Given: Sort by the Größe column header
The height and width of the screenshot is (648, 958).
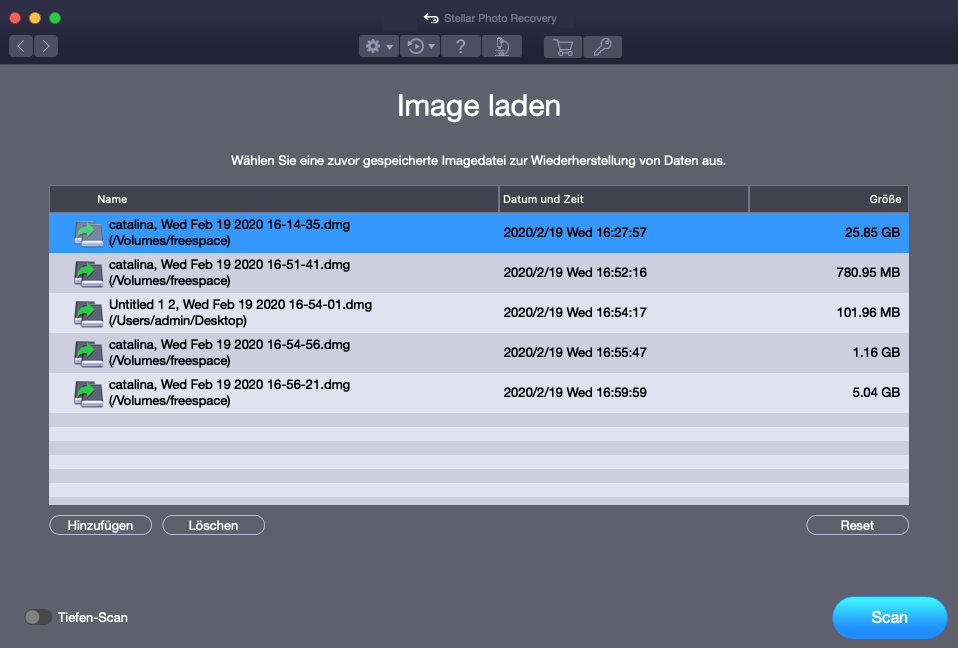Looking at the screenshot, I should 829,199.
